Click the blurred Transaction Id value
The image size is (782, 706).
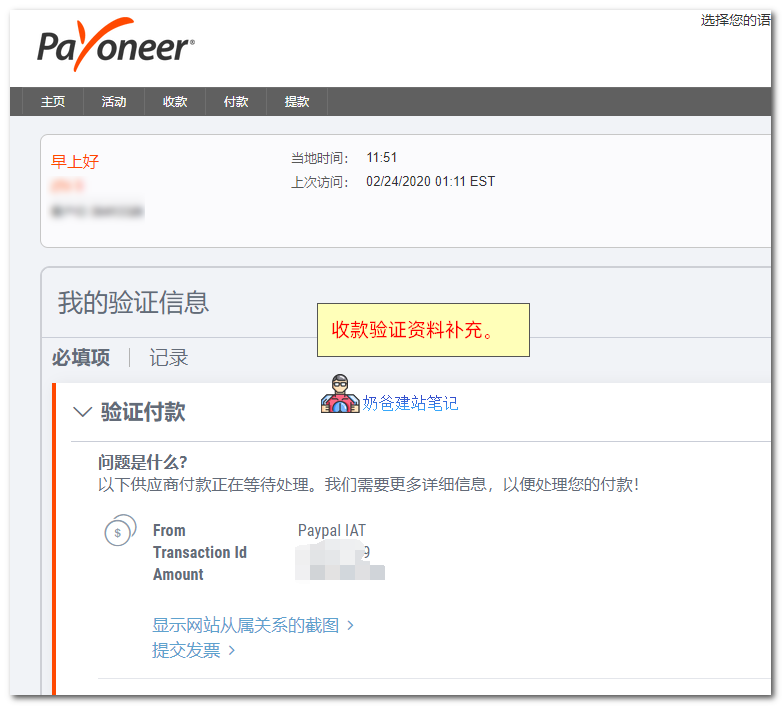point(334,552)
